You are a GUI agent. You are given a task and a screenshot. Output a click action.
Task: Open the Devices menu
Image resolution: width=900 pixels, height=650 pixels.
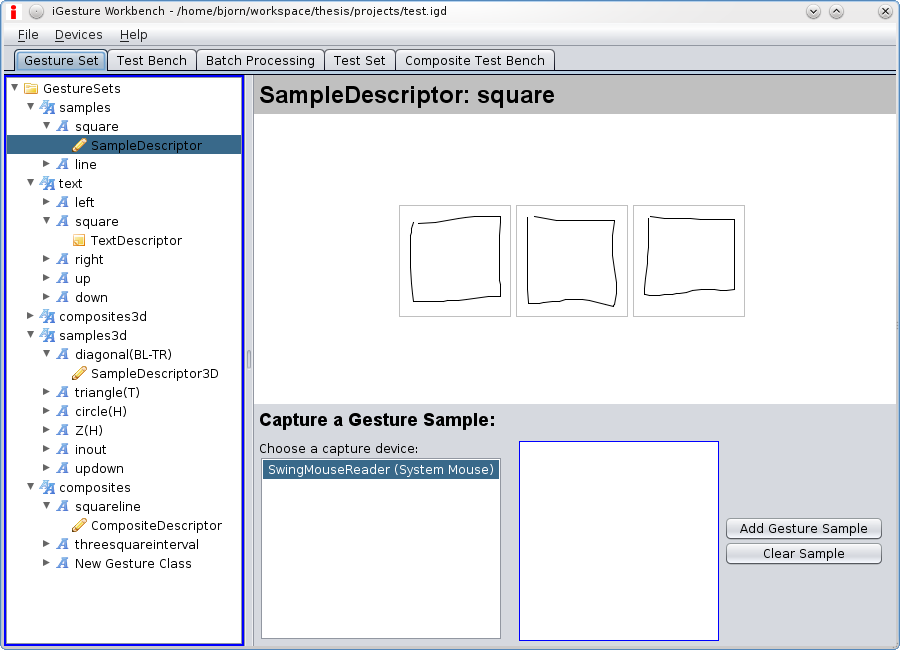coord(78,35)
